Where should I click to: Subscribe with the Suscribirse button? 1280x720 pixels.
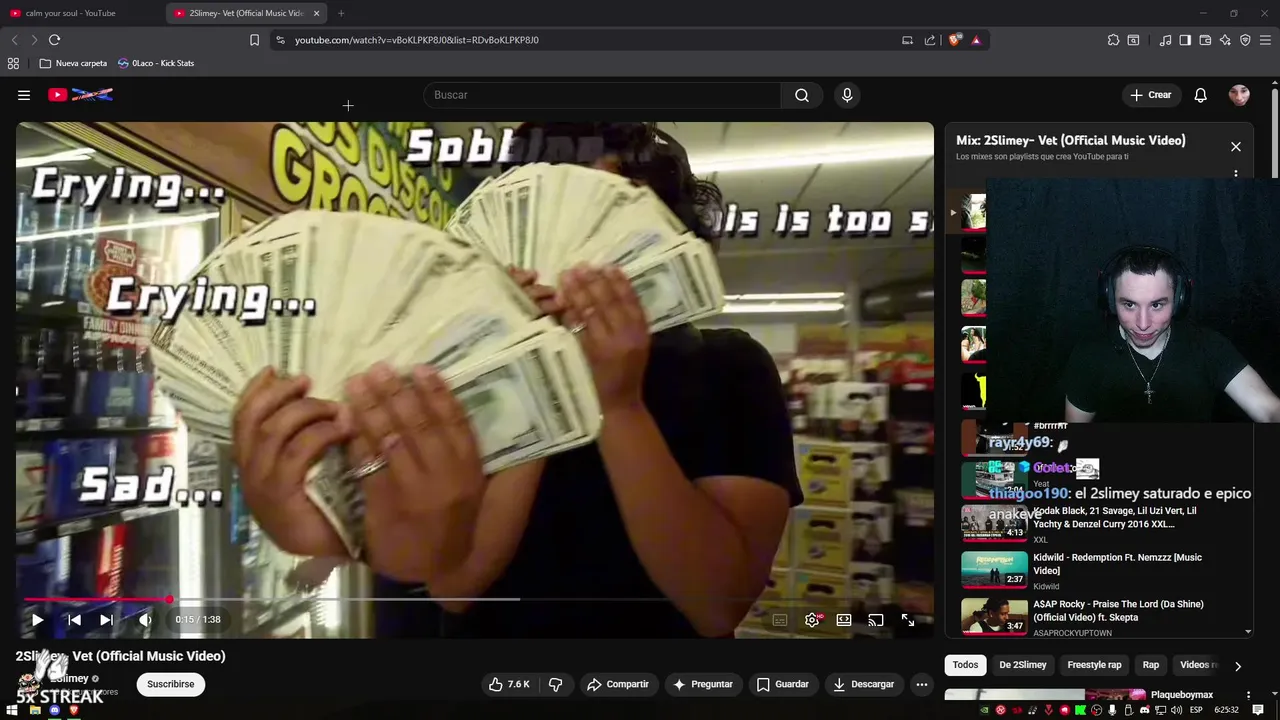171,684
